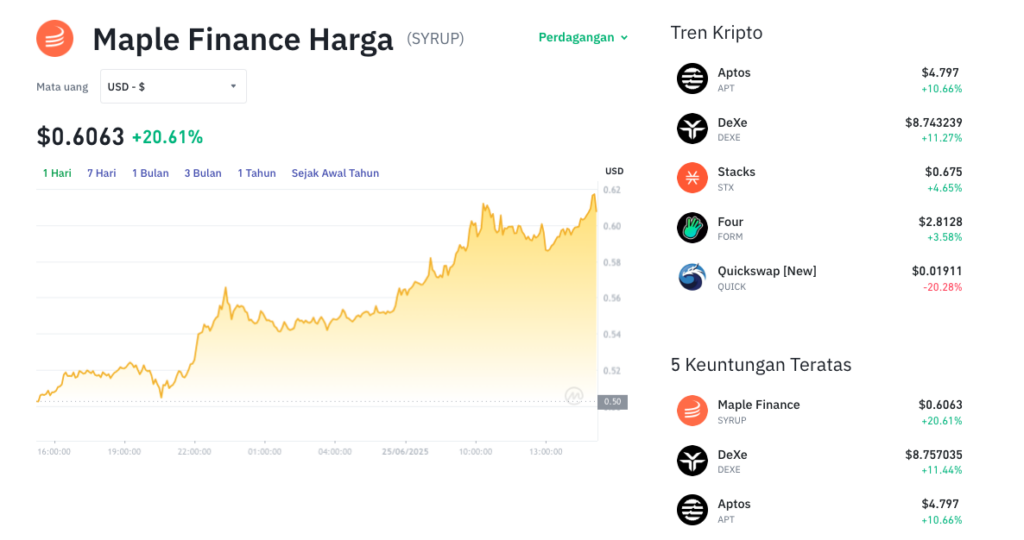1024x540 pixels.
Task: Open Maple Finance link in 5 Keuntungan Teratas
Action: point(759,405)
